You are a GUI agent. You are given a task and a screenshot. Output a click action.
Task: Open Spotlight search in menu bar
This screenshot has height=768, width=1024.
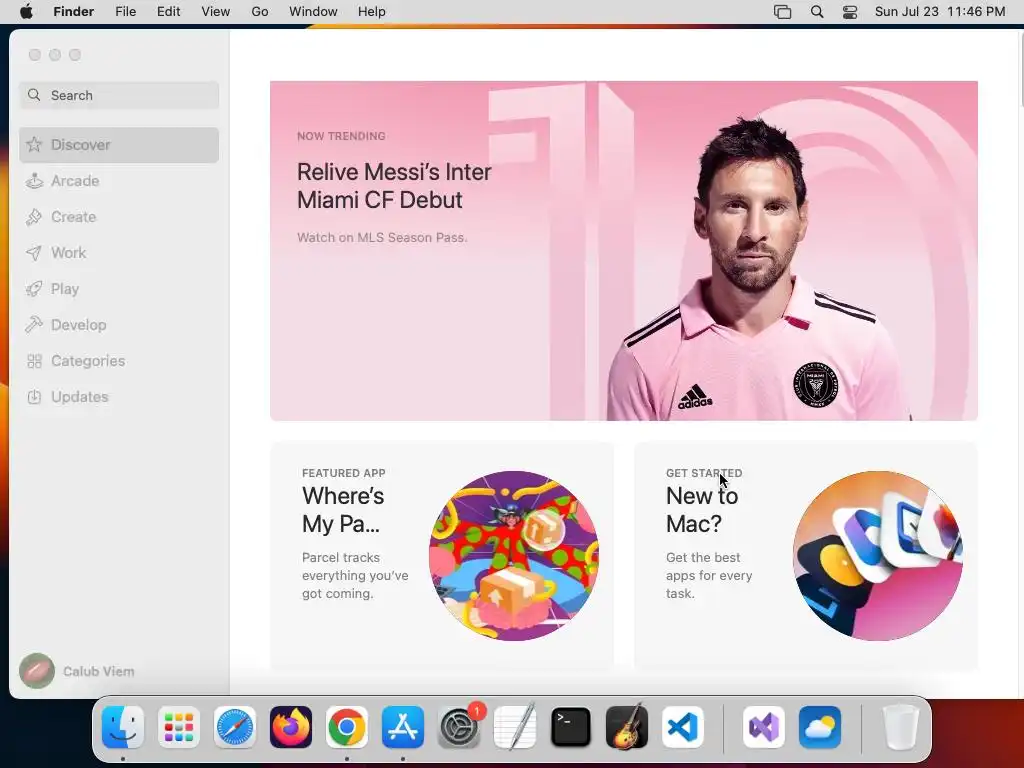pos(817,12)
